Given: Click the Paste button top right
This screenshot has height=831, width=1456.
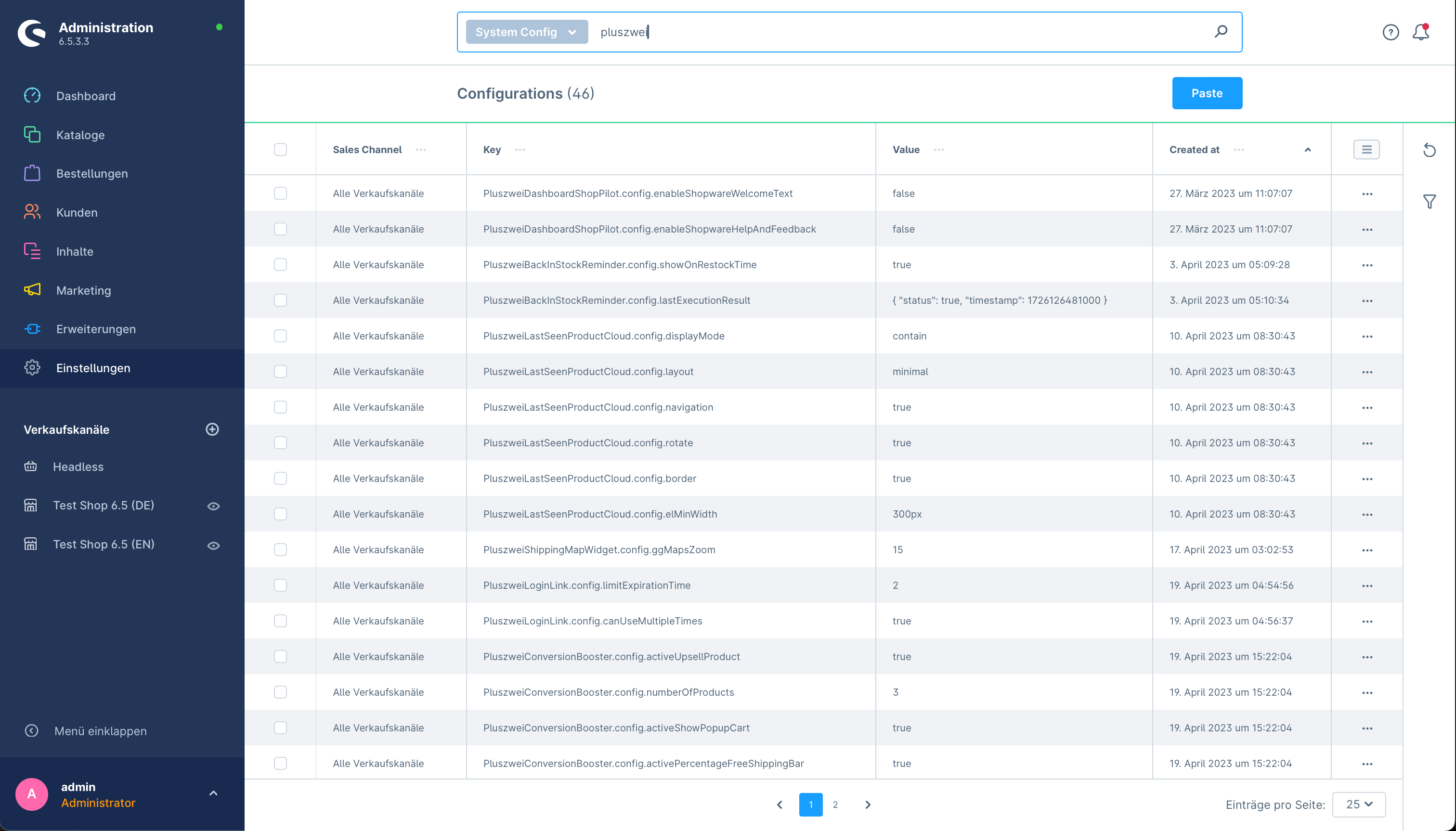Looking at the screenshot, I should (1207, 93).
